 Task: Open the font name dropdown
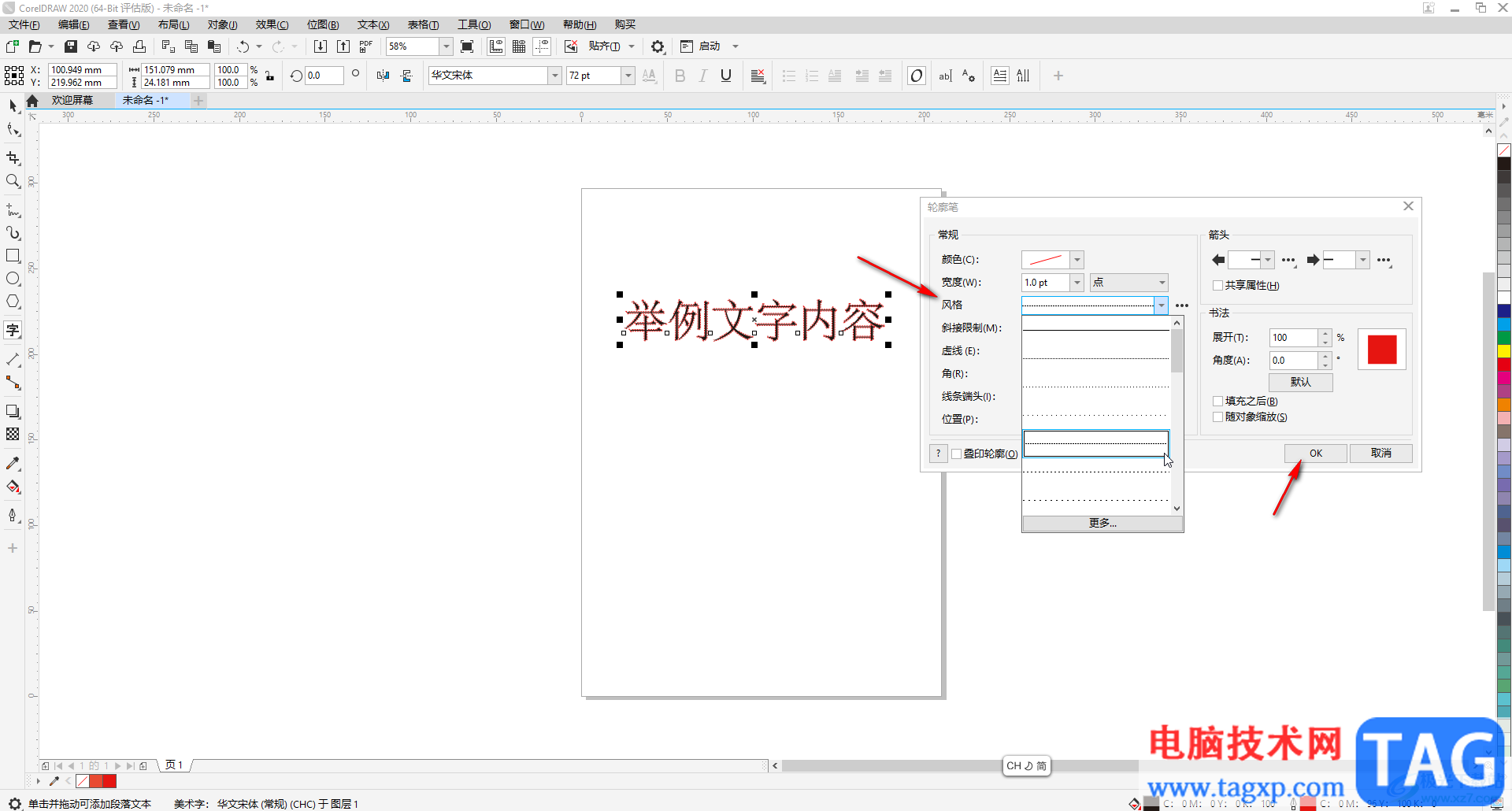555,76
